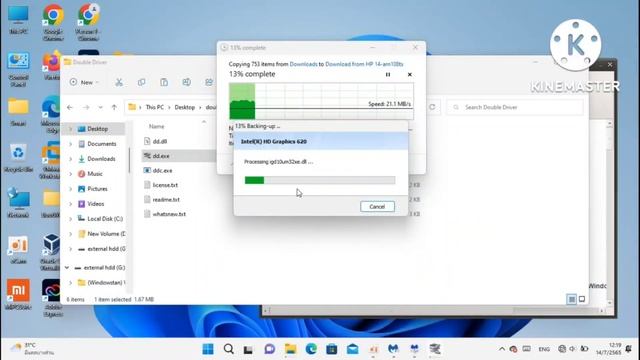Select the (Windowstan) folder in navigation pane
This screenshot has width=640, height=360.
[101, 282]
